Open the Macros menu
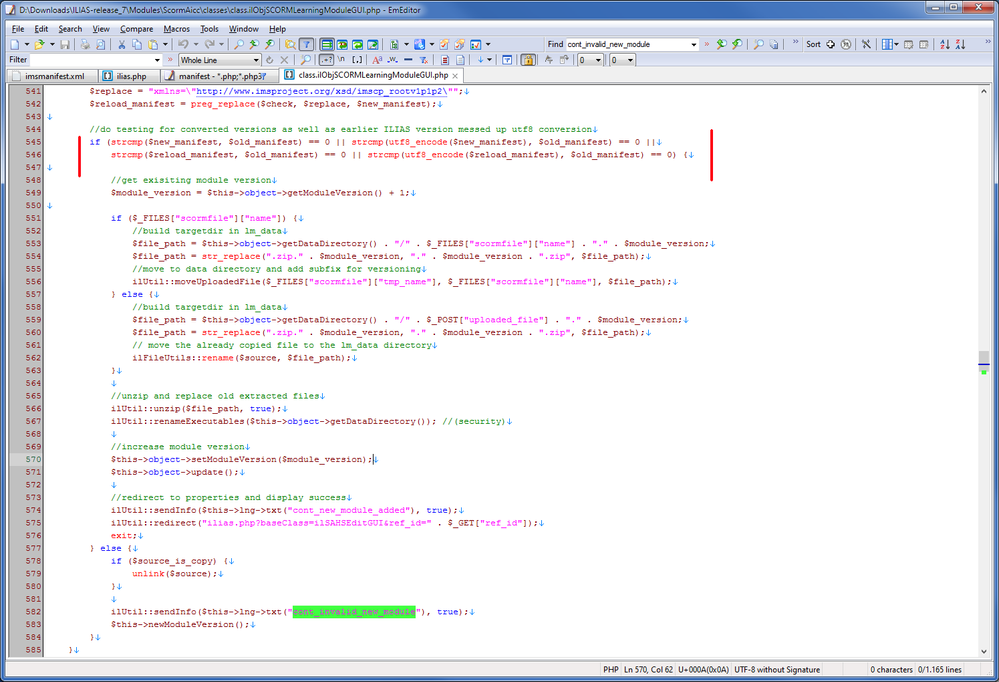The image size is (999, 682). coord(176,29)
